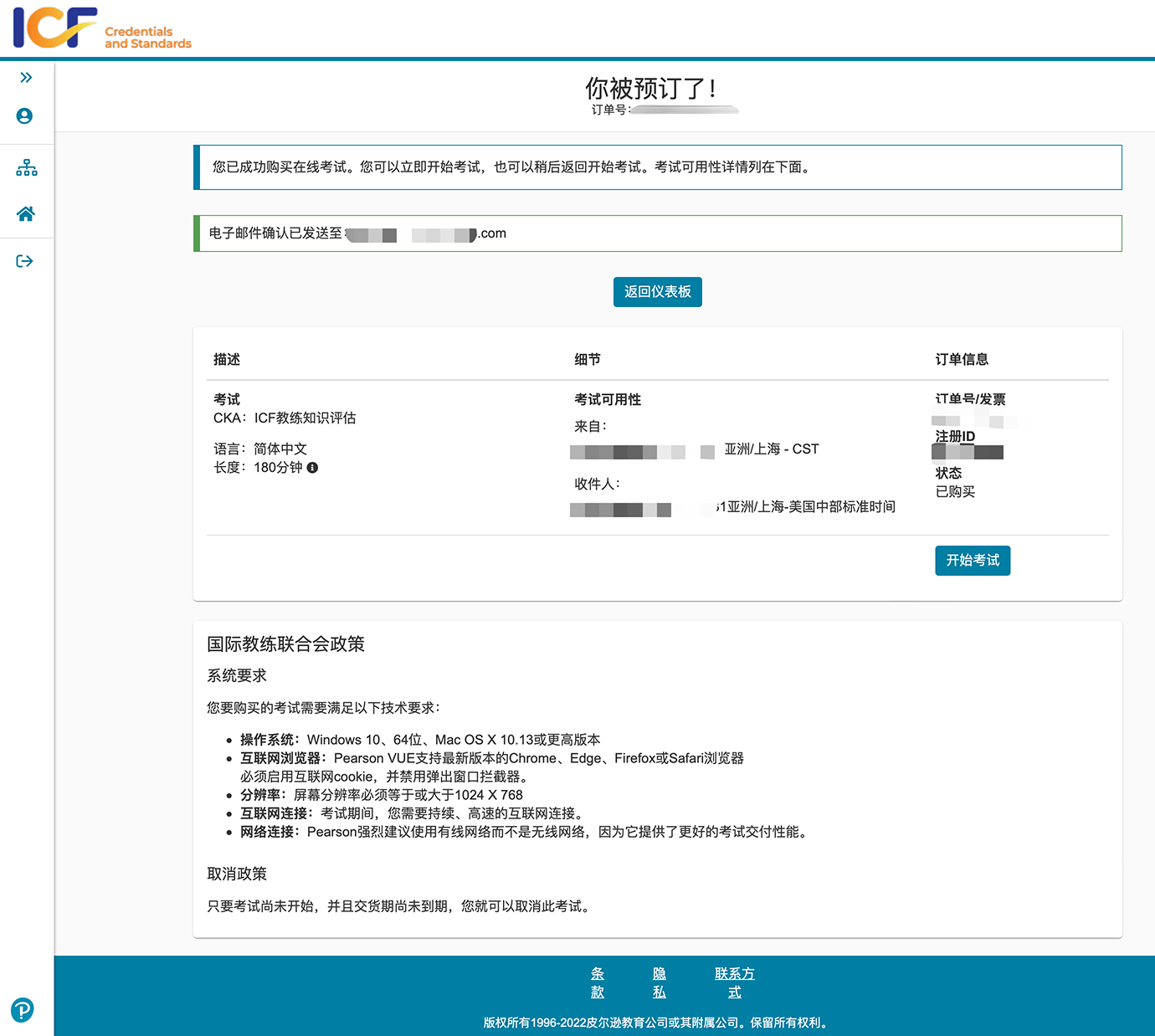Screen dimensions: 1155x1036
Task: Click the 系统要求 section heading
Action: click(237, 675)
